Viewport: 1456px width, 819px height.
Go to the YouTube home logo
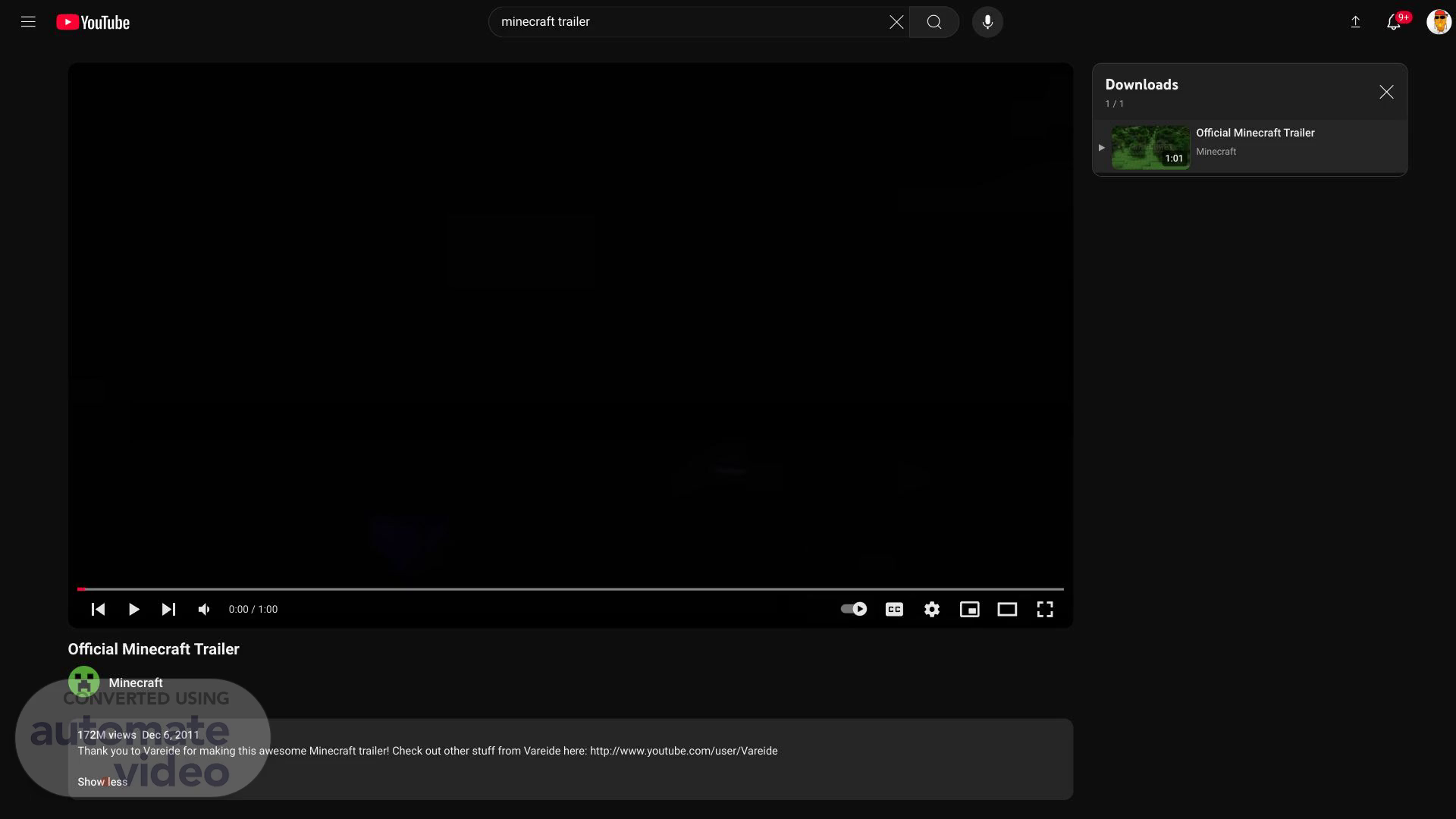(x=93, y=23)
